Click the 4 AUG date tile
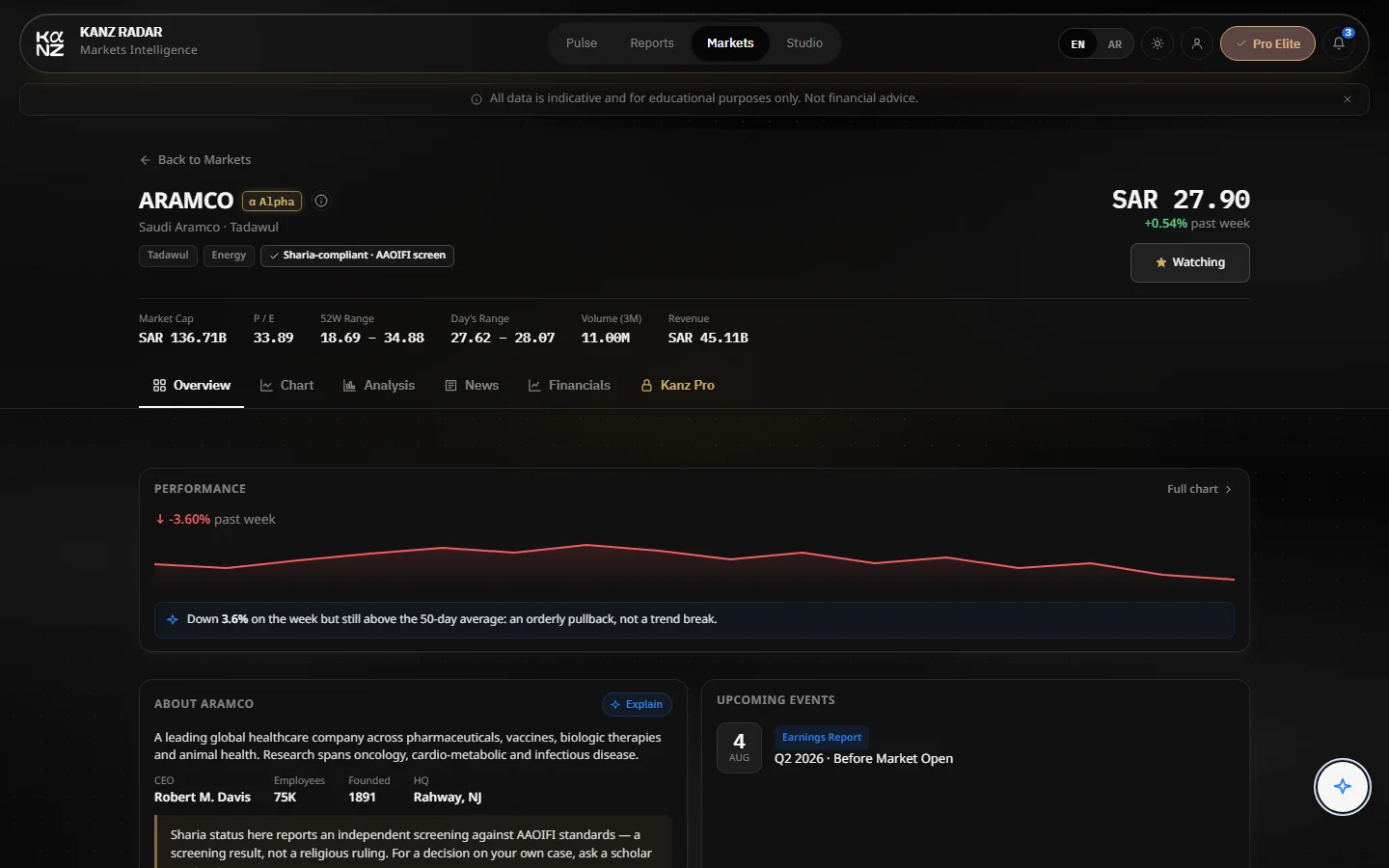This screenshot has width=1389, height=868. tap(739, 747)
